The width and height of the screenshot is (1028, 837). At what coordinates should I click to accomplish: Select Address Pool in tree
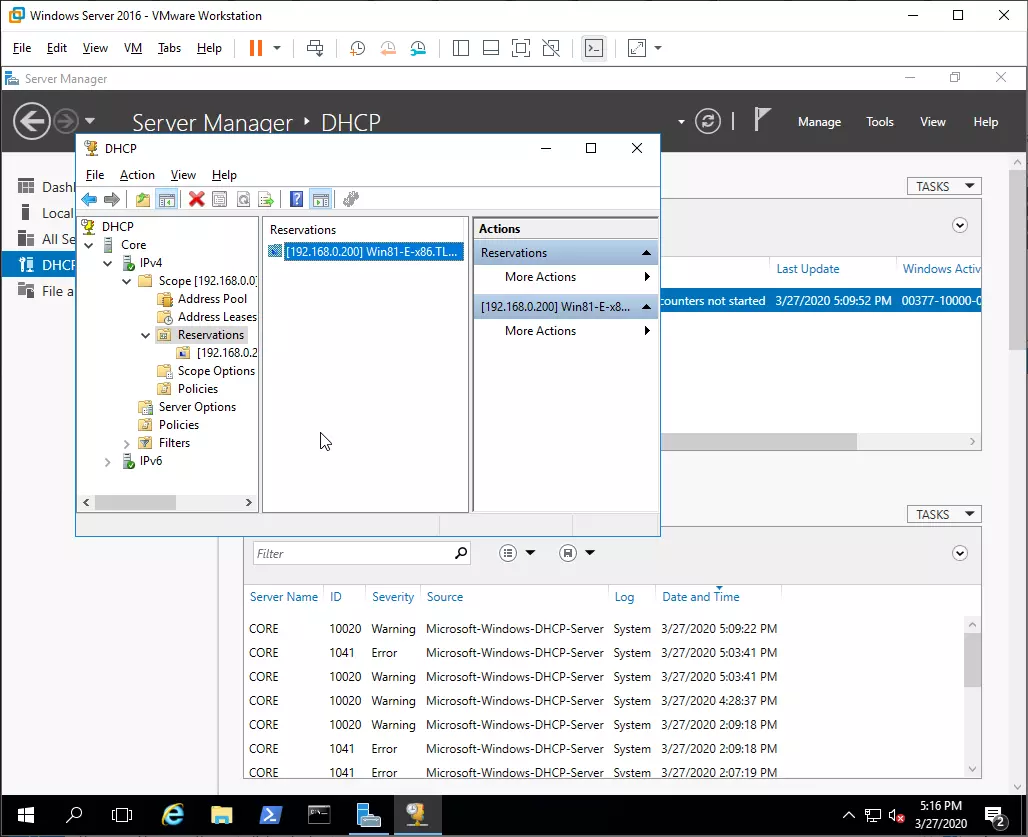(212, 299)
